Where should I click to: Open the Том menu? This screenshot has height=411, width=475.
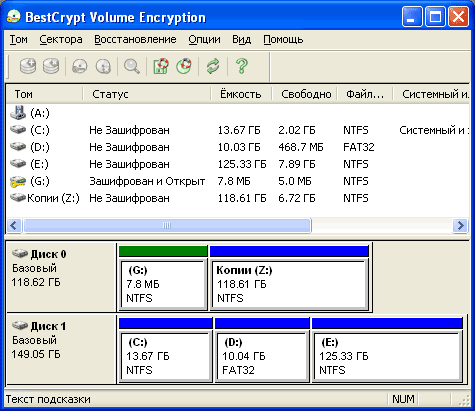[x=19, y=40]
